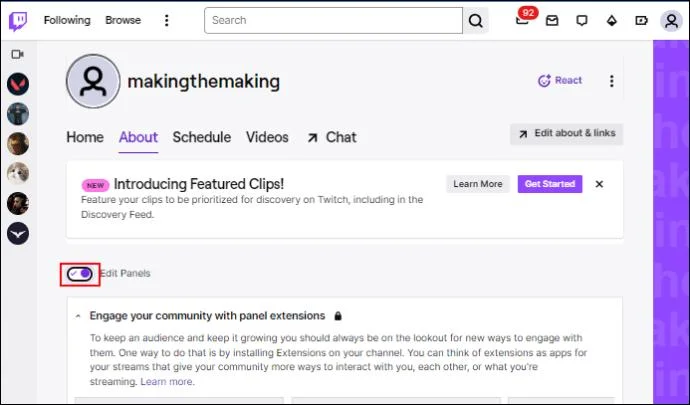Click the Get Started button
The width and height of the screenshot is (690, 405).
tap(550, 184)
